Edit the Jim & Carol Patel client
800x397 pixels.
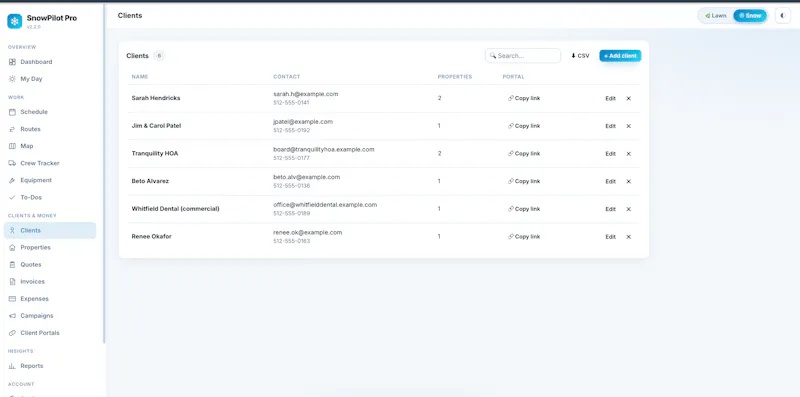[610, 126]
